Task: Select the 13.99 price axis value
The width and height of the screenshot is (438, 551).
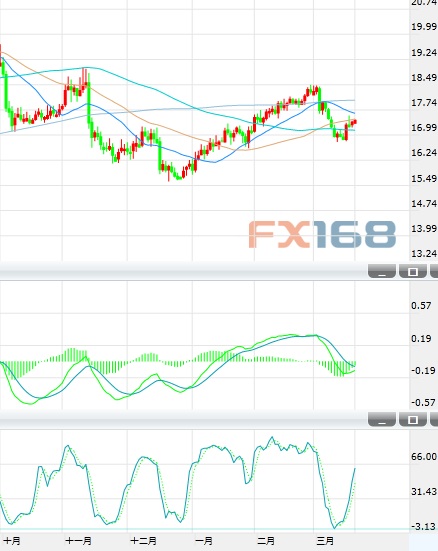Action: (x=424, y=229)
